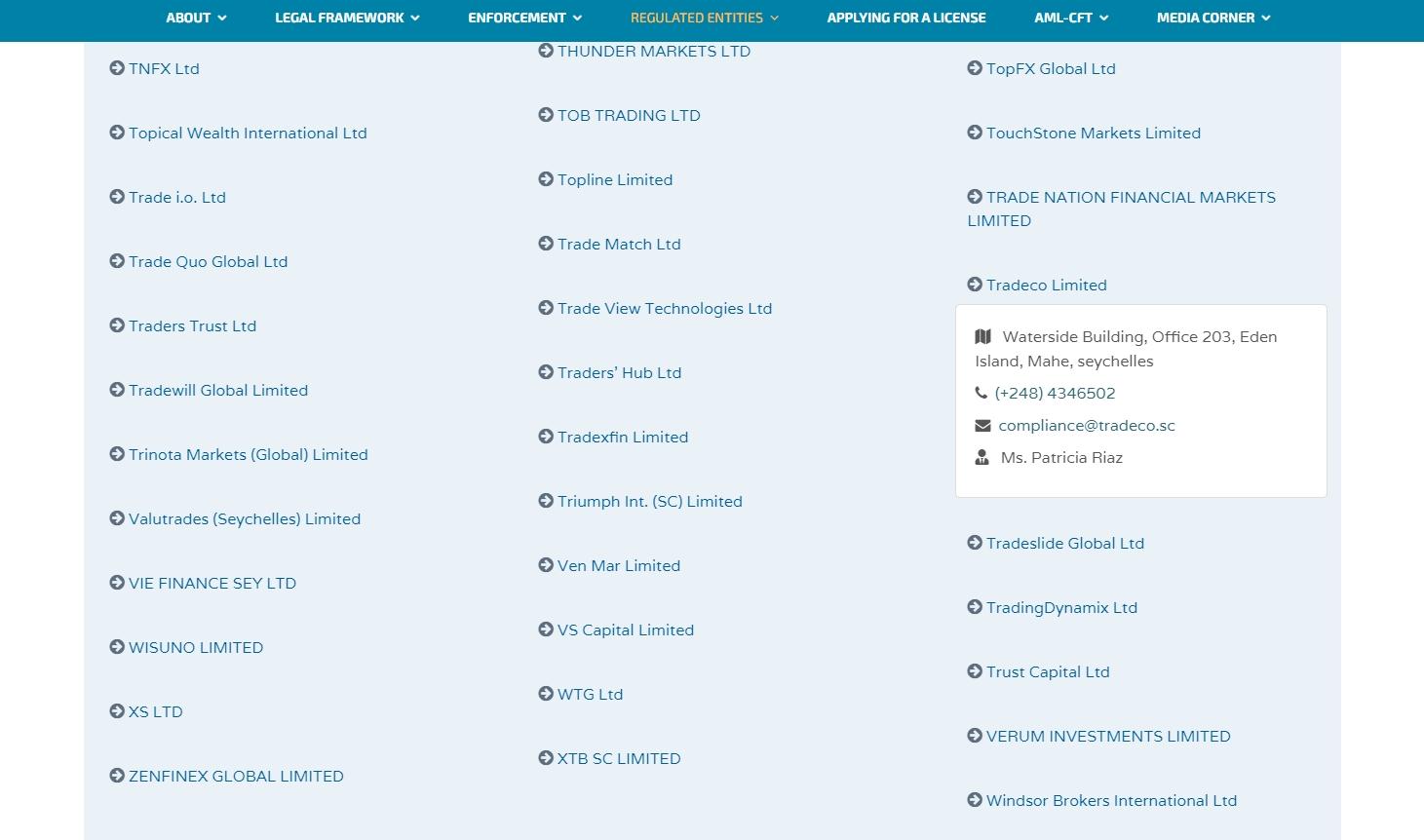Expand the LEGAL FRAMEWORK menu chevron

415,18
